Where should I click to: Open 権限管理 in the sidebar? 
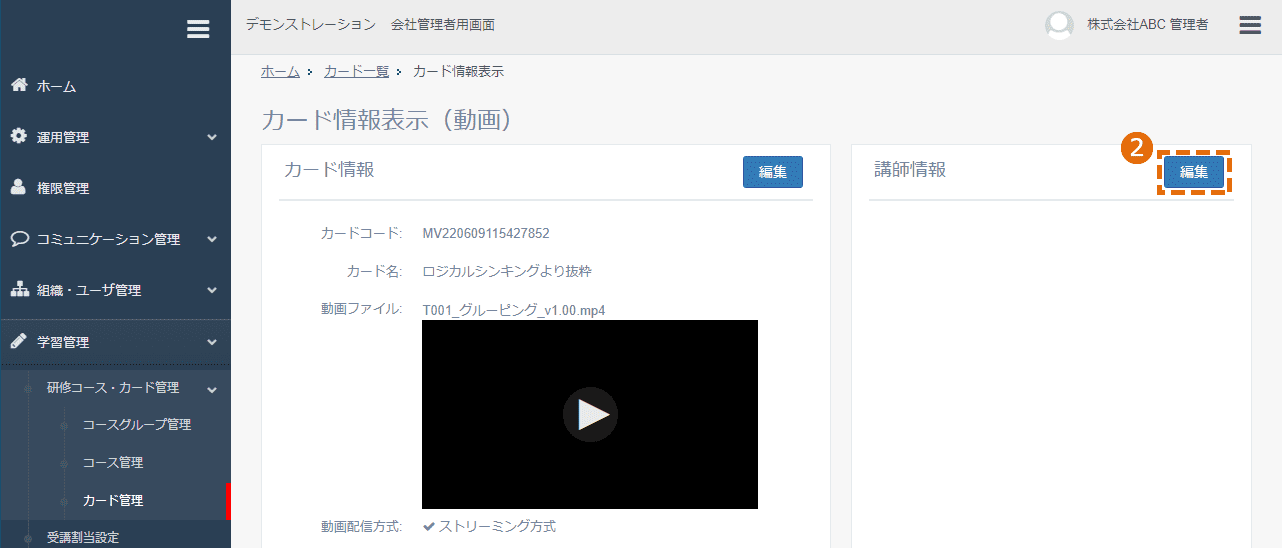click(x=63, y=188)
